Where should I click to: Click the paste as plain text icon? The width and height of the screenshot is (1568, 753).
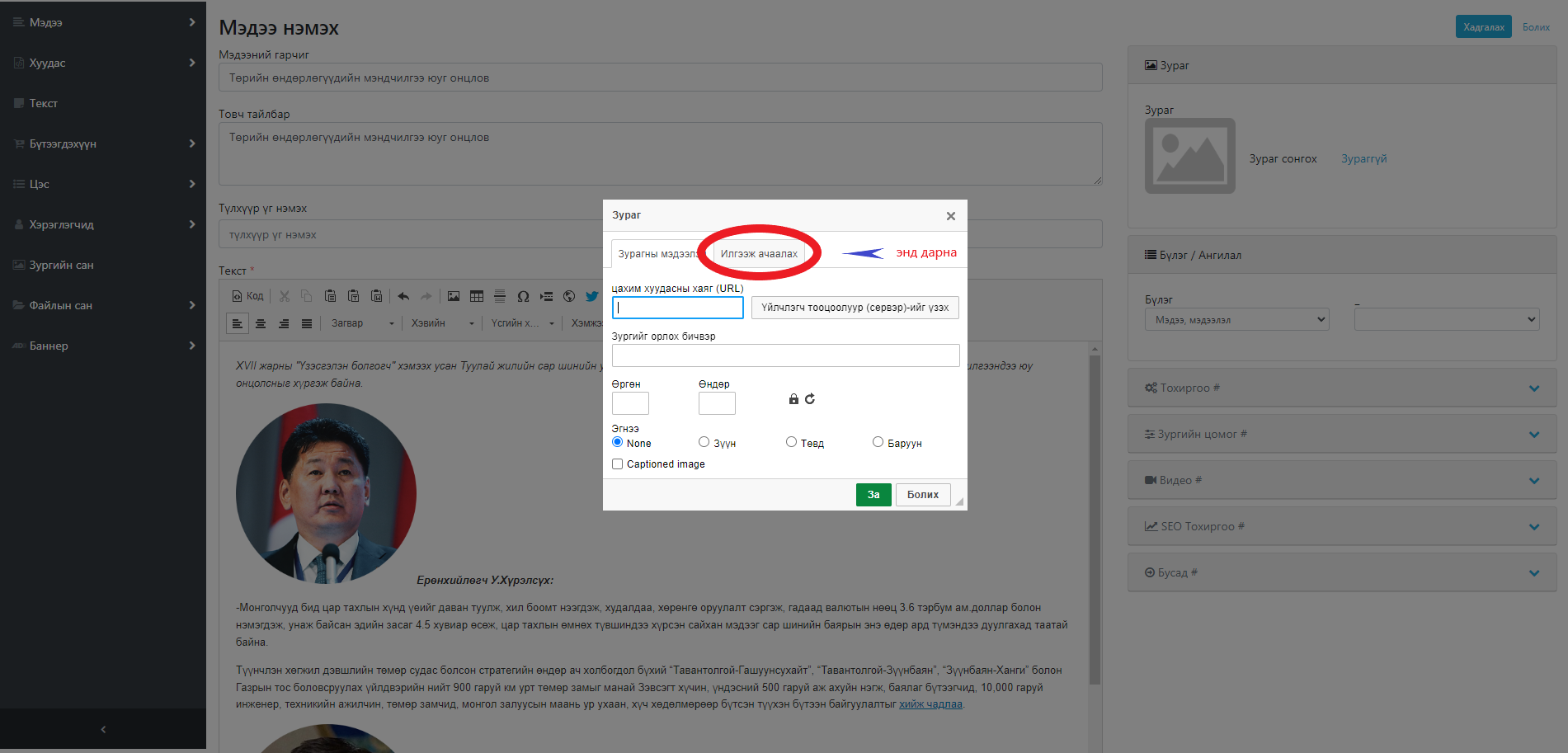tap(353, 296)
